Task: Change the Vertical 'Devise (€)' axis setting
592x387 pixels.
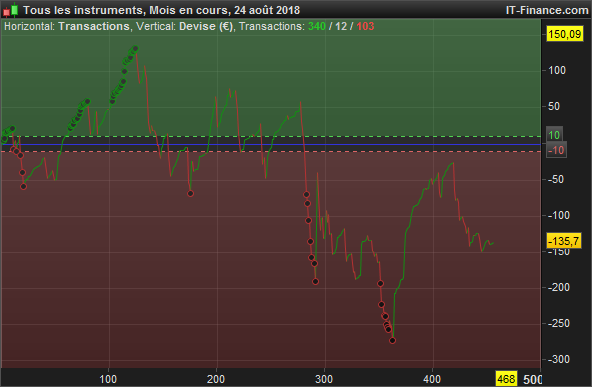Action: coord(206,26)
